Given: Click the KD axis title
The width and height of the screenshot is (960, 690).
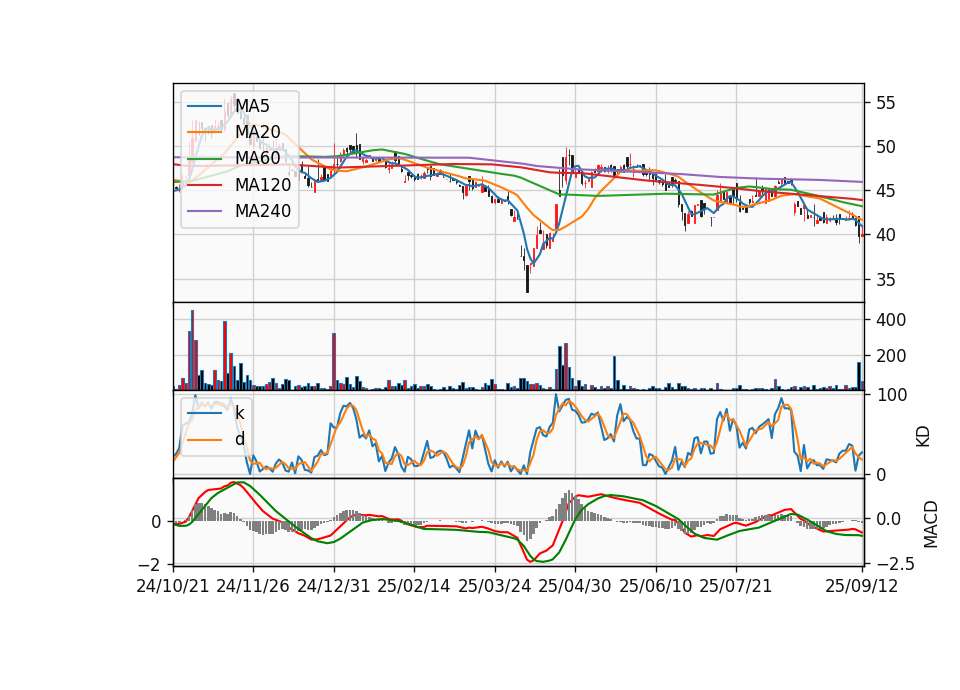Looking at the screenshot, I should point(923,437).
